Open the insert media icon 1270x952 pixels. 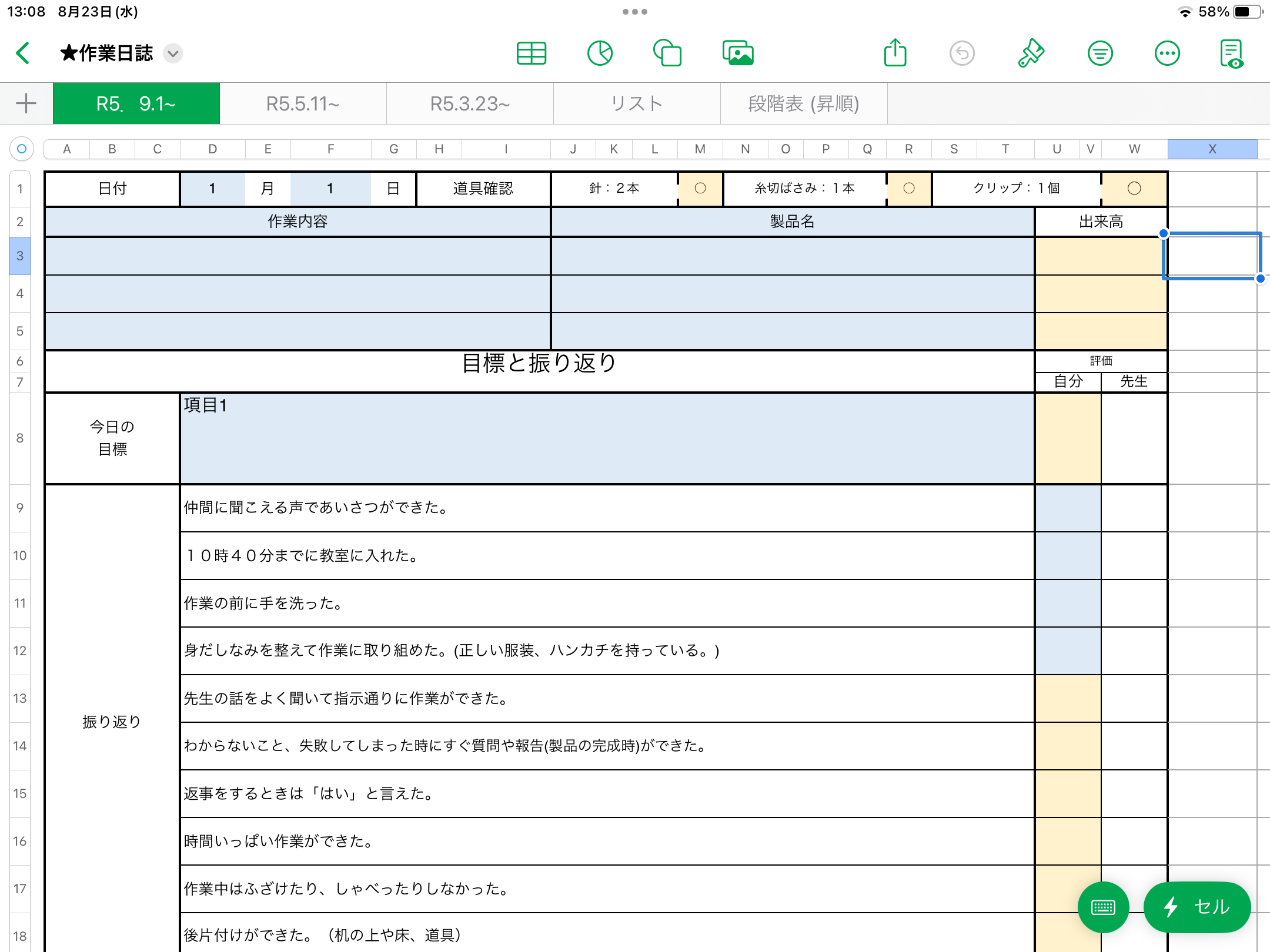click(x=738, y=53)
